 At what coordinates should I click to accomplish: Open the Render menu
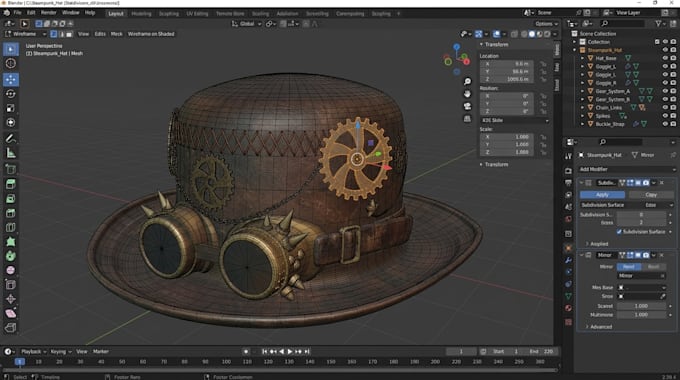pyautogui.click(x=49, y=13)
